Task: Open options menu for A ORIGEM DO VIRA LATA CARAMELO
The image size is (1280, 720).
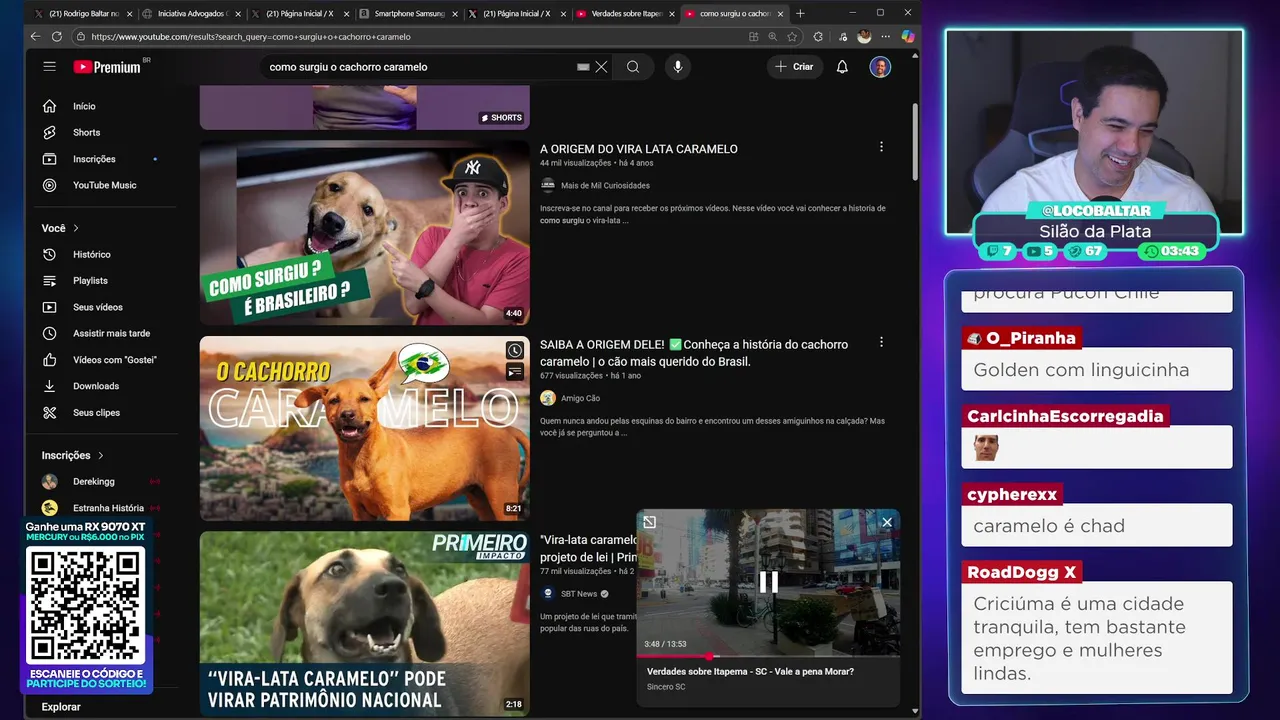Action: point(881,147)
